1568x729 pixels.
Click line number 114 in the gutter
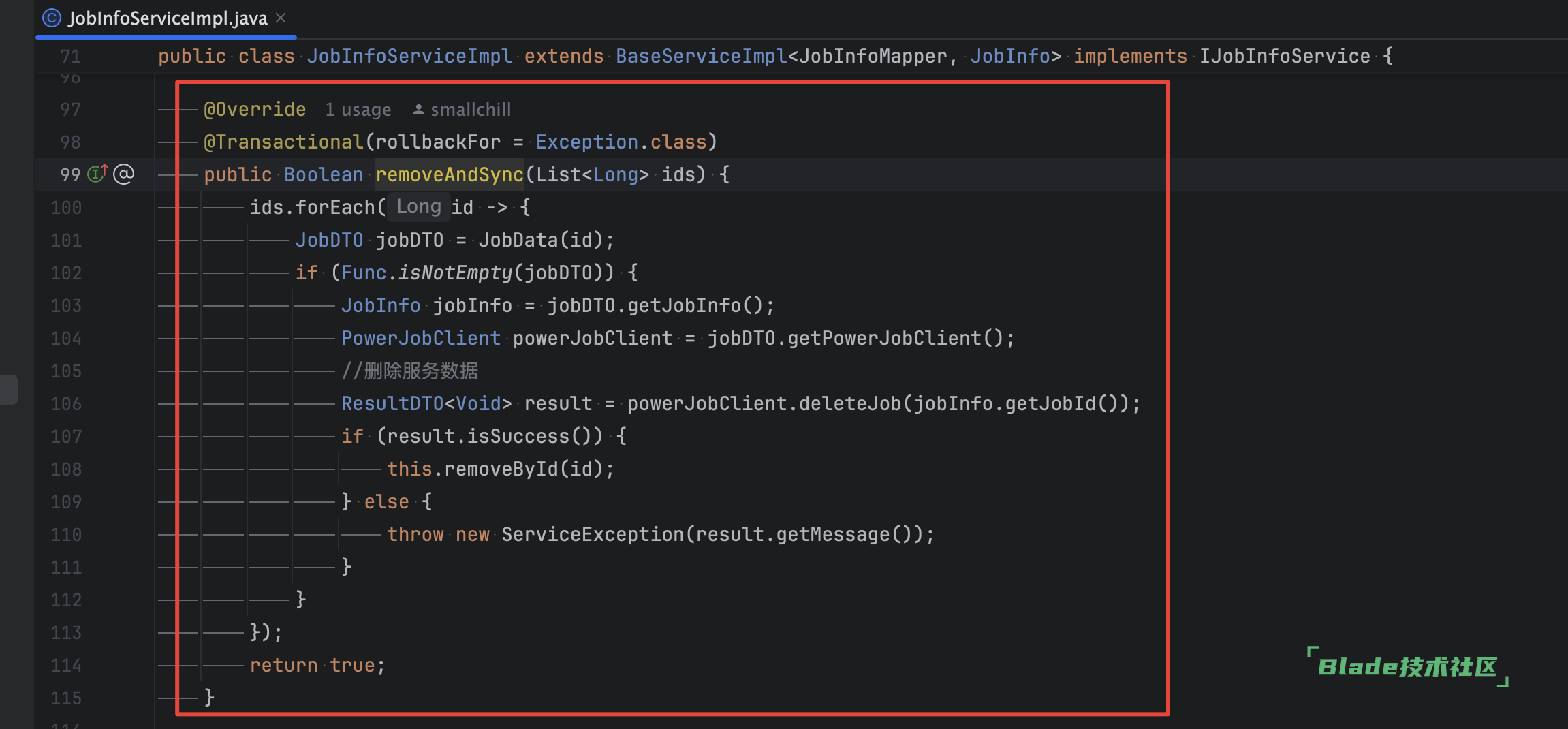[66, 666]
